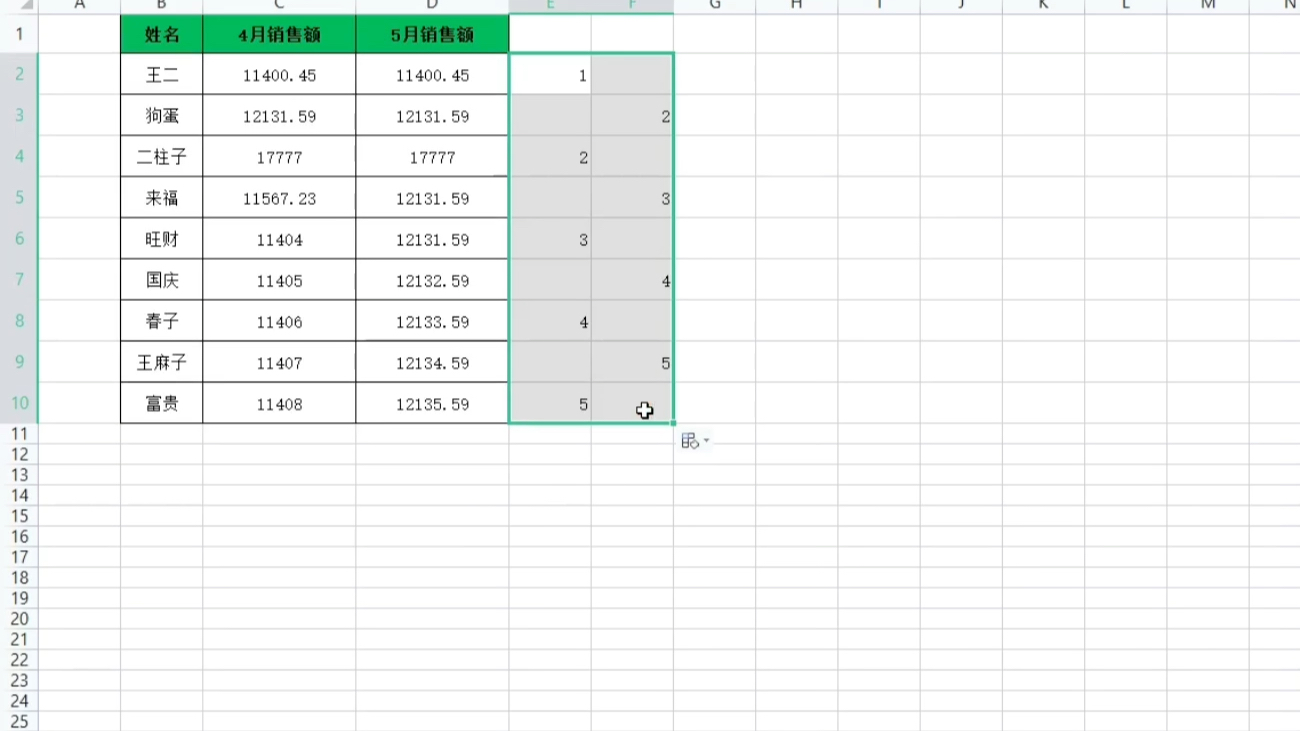1300x731 pixels.
Task: Click the cell containing 国庆
Action: [162, 280]
